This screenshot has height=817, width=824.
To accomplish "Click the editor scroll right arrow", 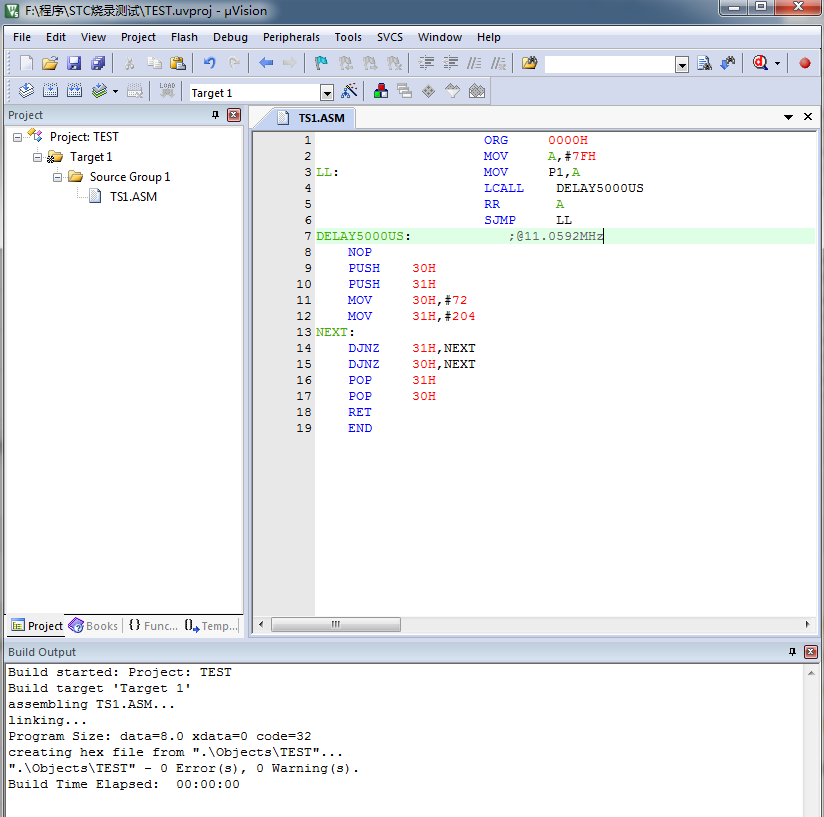I will tap(807, 624).
